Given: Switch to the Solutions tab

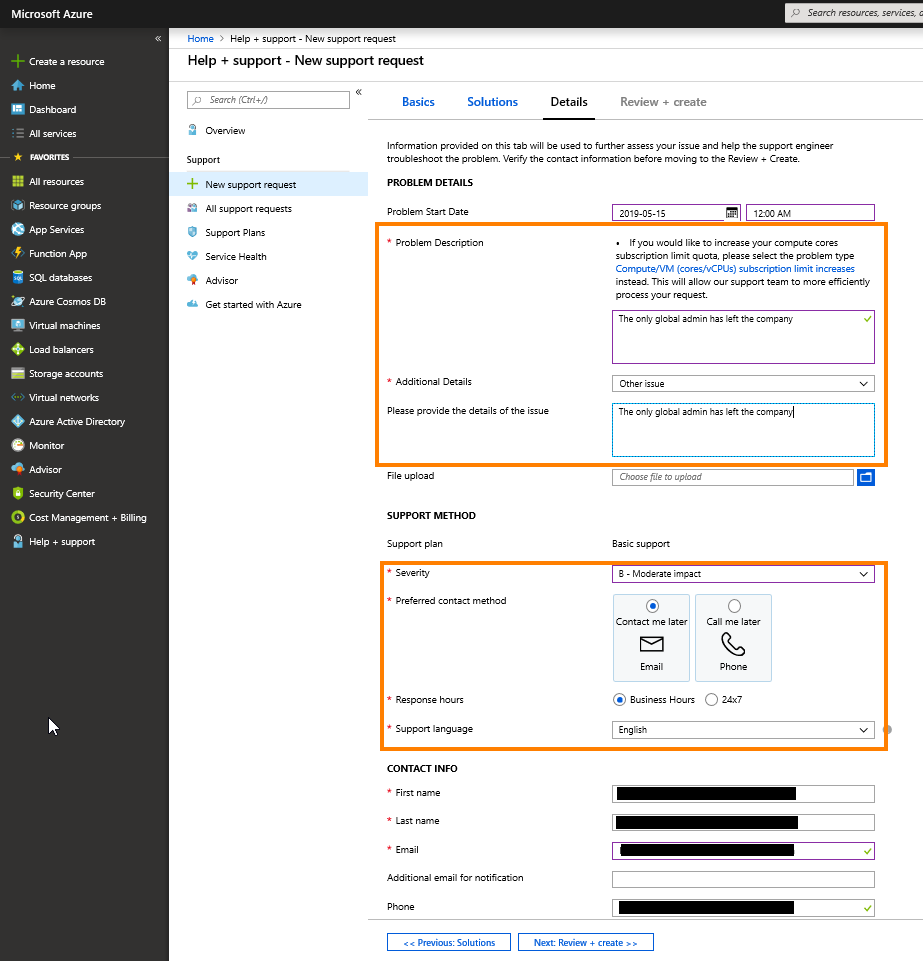Looking at the screenshot, I should (492, 102).
